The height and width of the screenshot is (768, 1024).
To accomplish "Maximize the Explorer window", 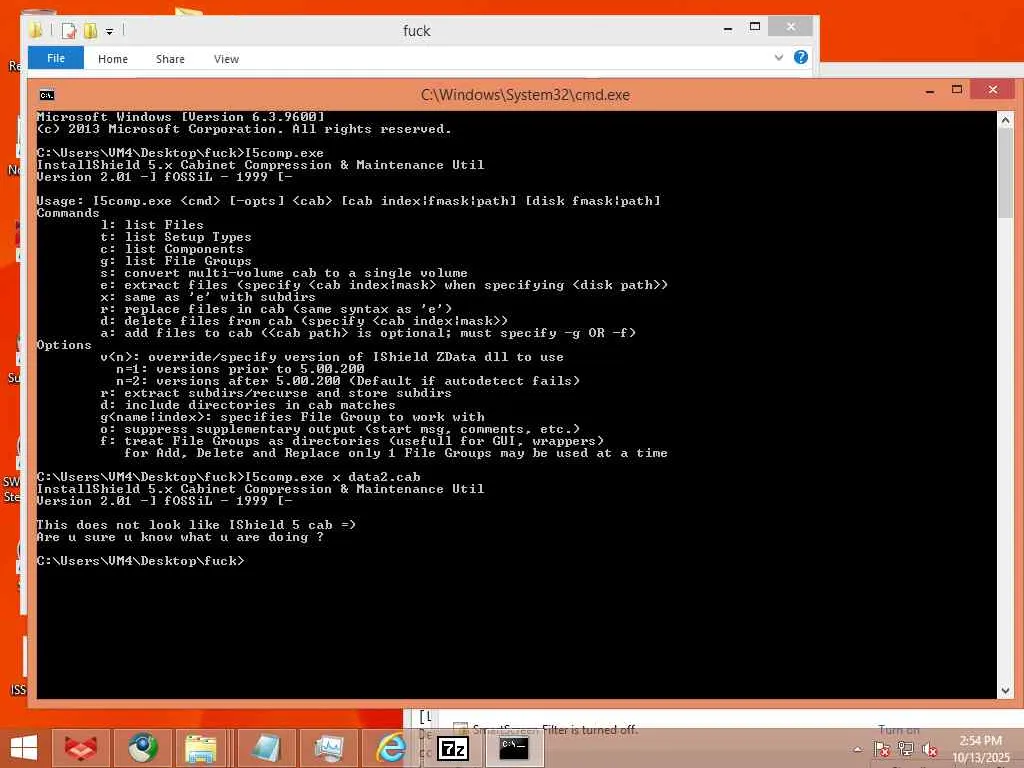I will tap(755, 27).
